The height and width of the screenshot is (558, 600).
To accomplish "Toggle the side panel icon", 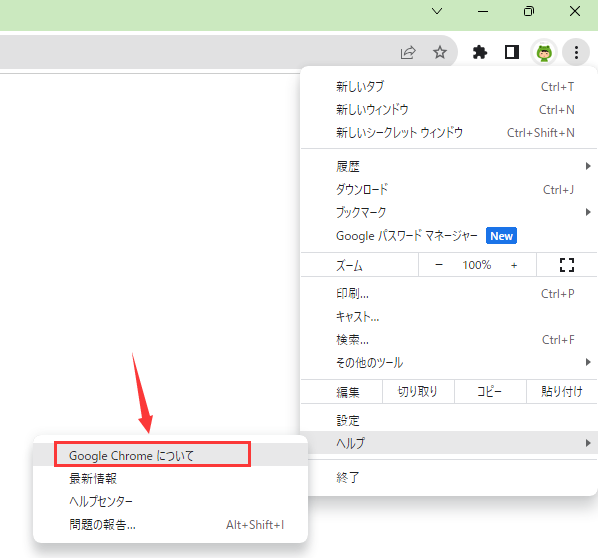I will click(512, 52).
